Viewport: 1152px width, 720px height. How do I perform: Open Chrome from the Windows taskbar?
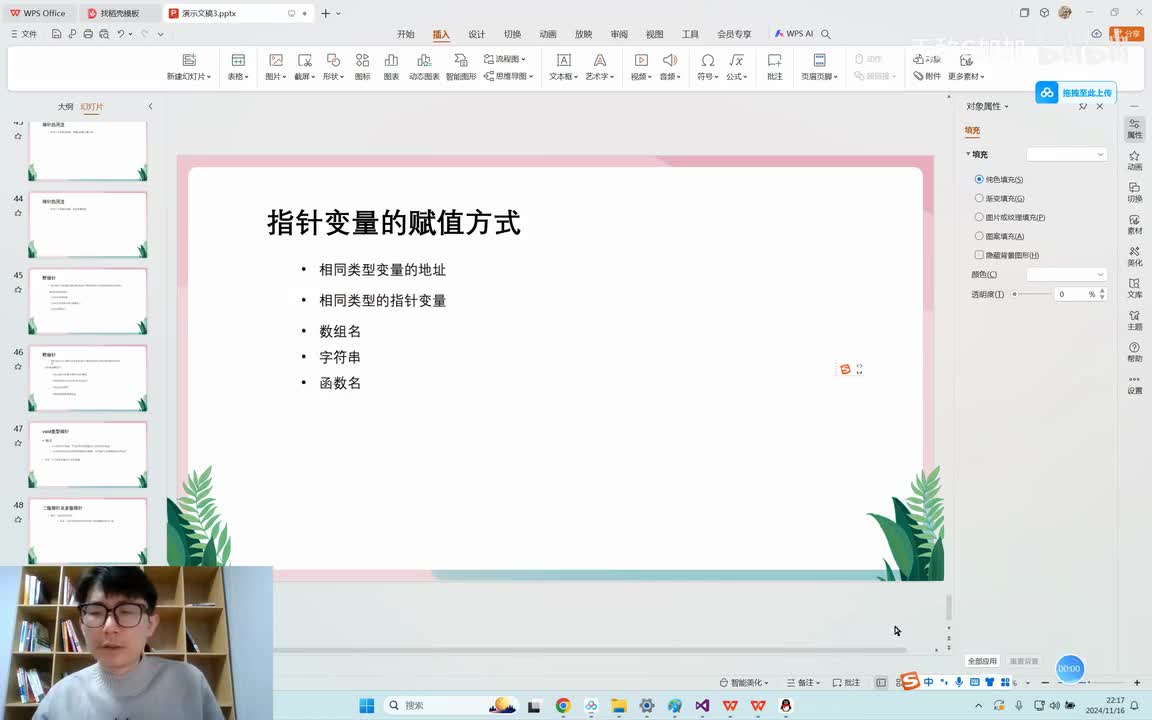pyautogui.click(x=563, y=705)
